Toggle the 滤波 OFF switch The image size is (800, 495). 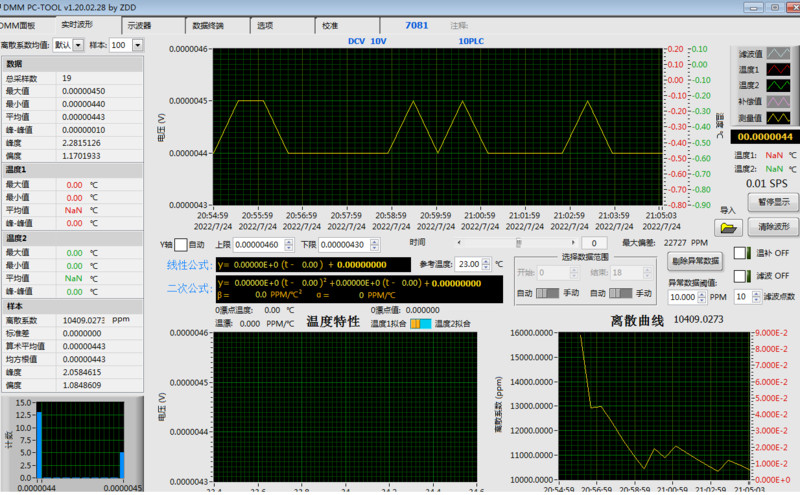742,276
